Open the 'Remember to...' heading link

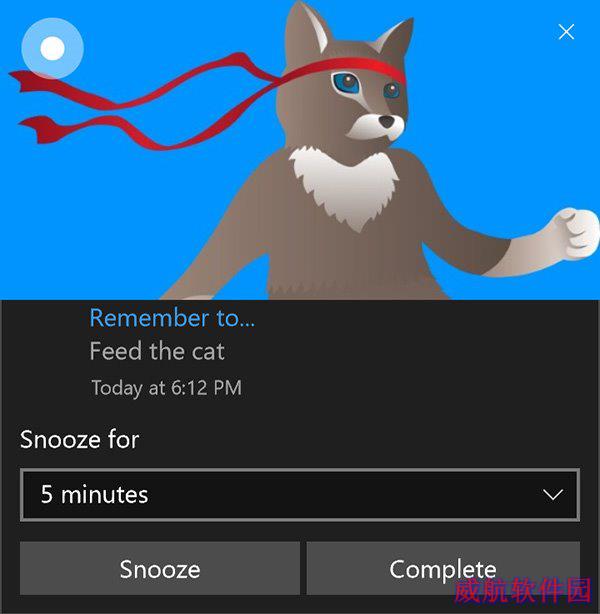172,318
